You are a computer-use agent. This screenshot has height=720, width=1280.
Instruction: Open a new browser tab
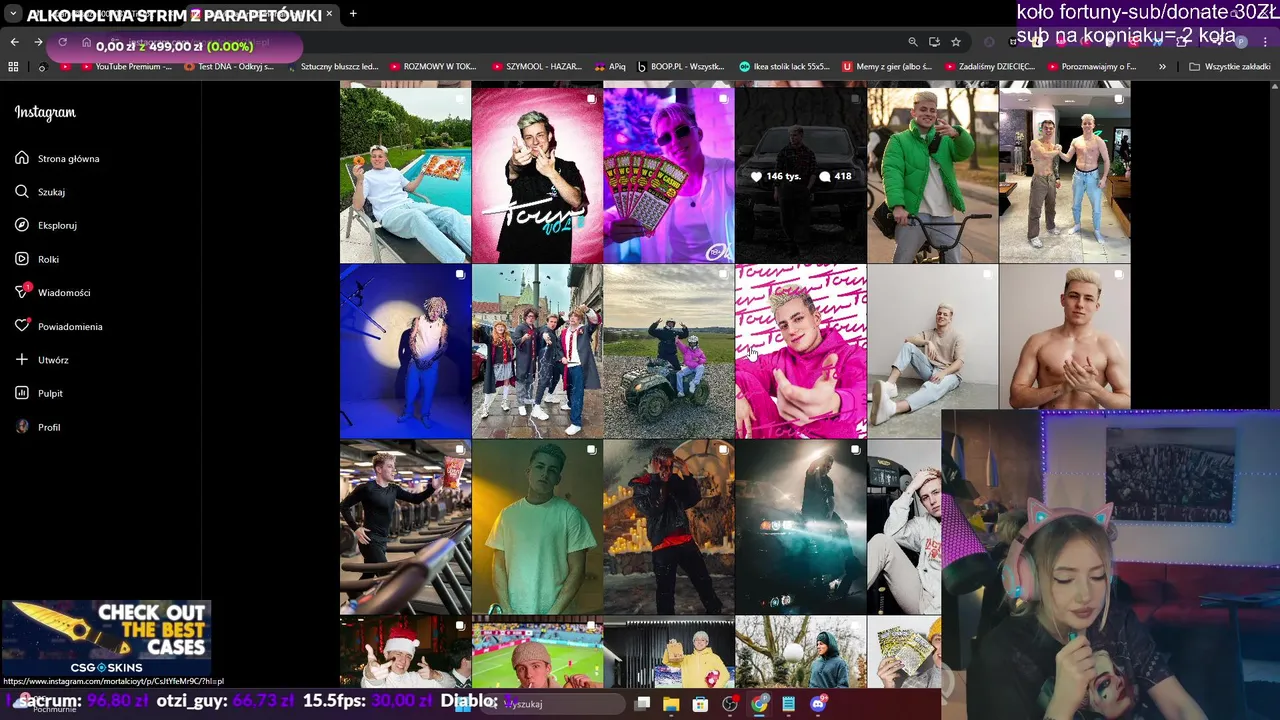click(353, 14)
